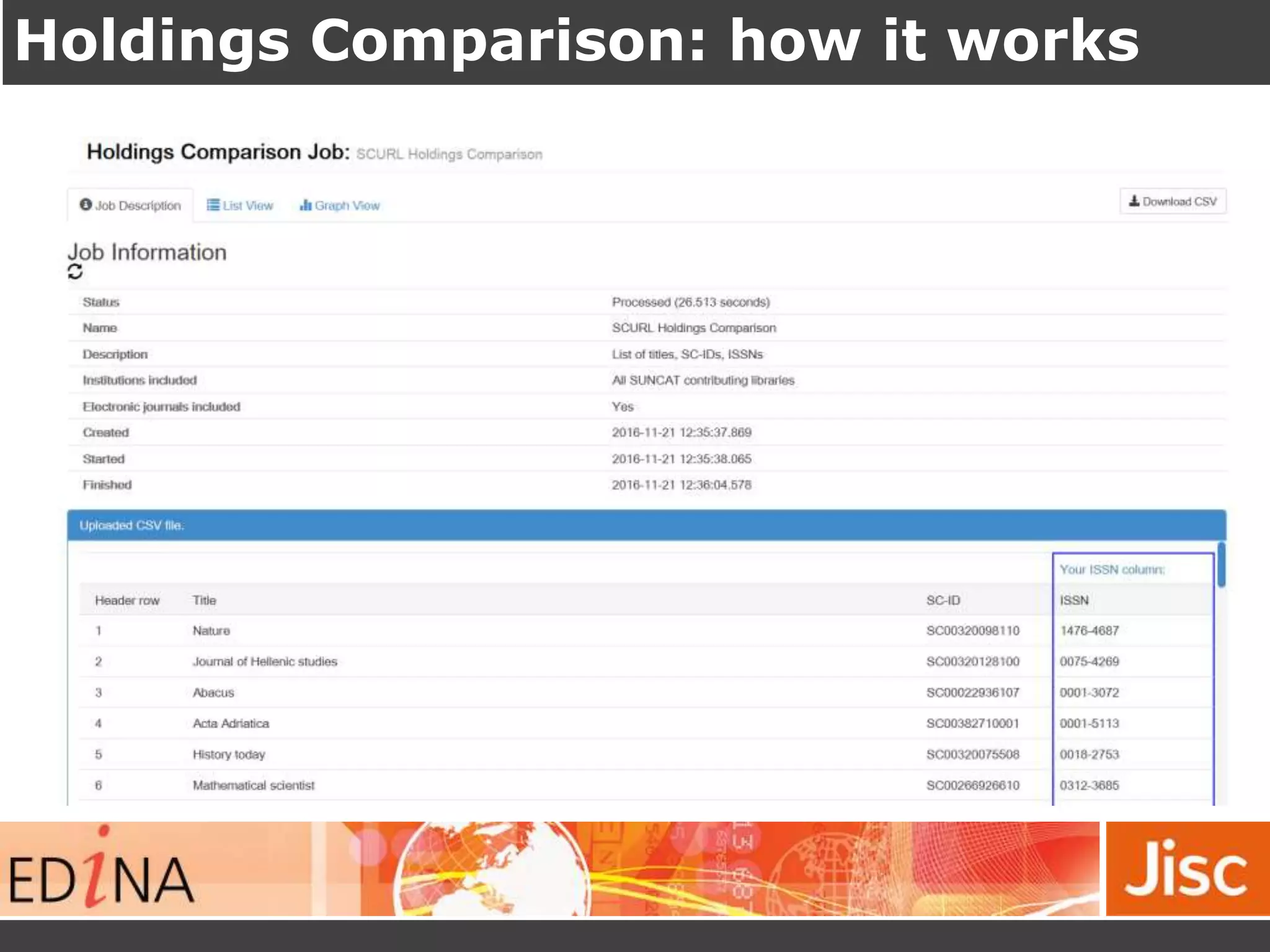Click 'All SUNCAT contributing libraries' value
Screen dimensions: 1270x952
(703, 380)
